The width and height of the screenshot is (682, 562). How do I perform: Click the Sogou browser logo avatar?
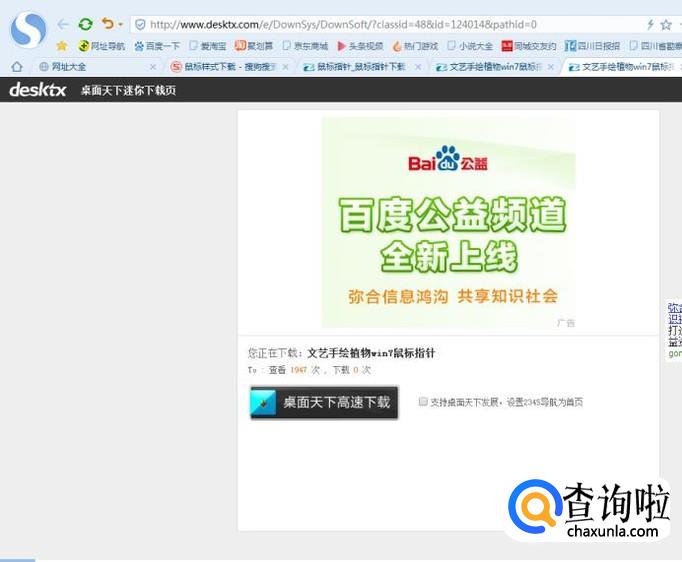point(28,29)
